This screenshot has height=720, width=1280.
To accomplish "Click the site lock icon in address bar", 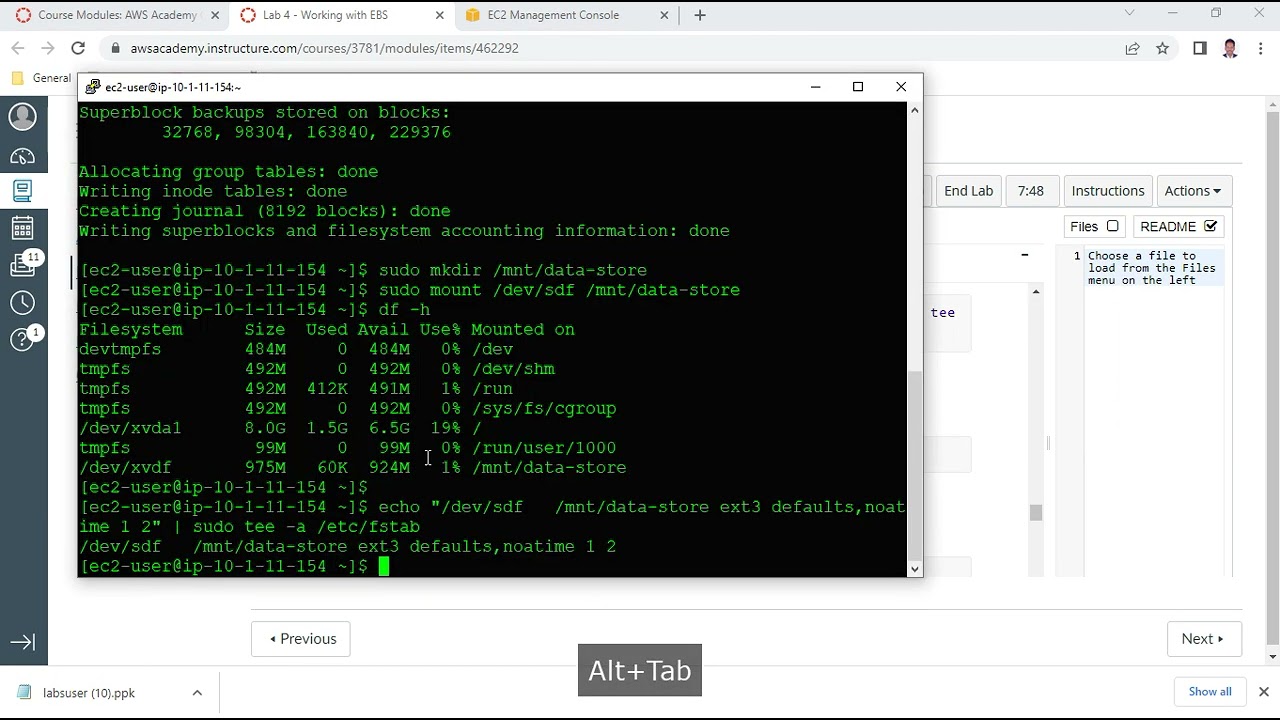I will [116, 48].
